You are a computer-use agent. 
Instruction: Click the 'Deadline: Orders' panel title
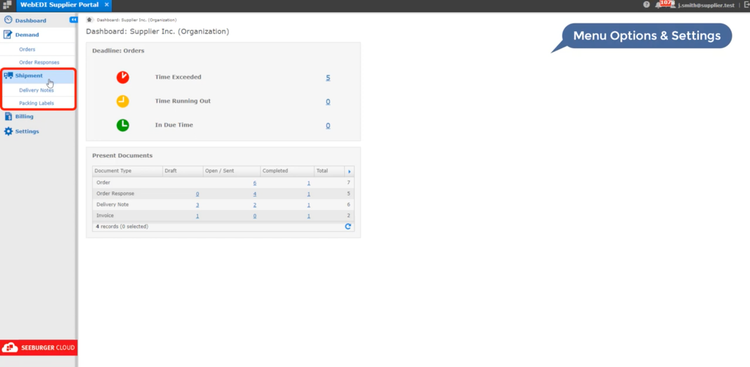coord(118,50)
